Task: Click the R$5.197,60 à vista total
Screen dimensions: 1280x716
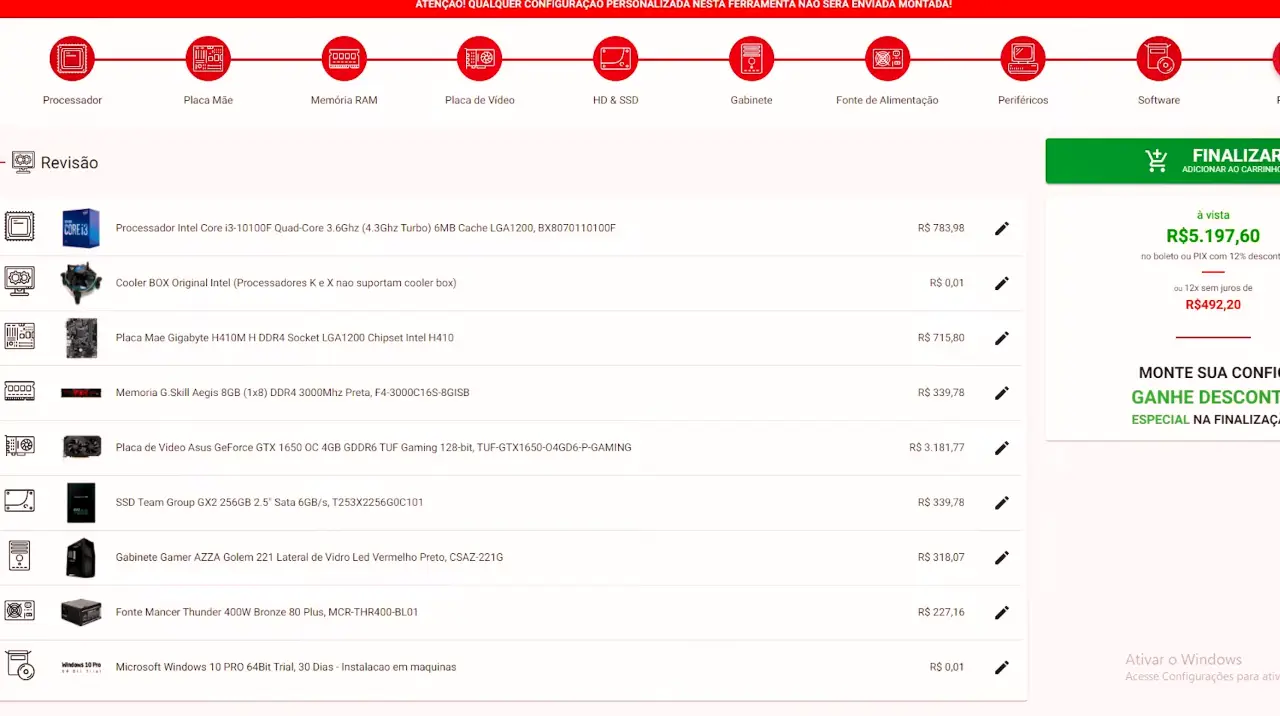Action: (x=1213, y=236)
